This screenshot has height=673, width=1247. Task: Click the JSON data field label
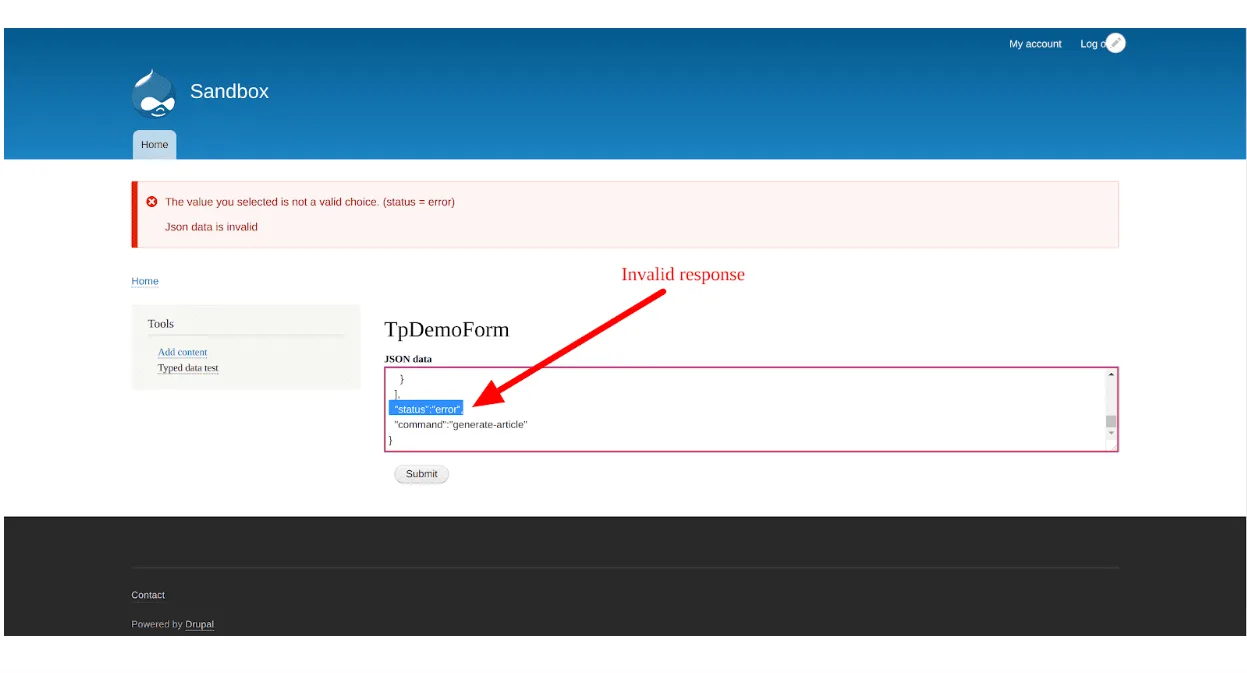[x=408, y=359]
